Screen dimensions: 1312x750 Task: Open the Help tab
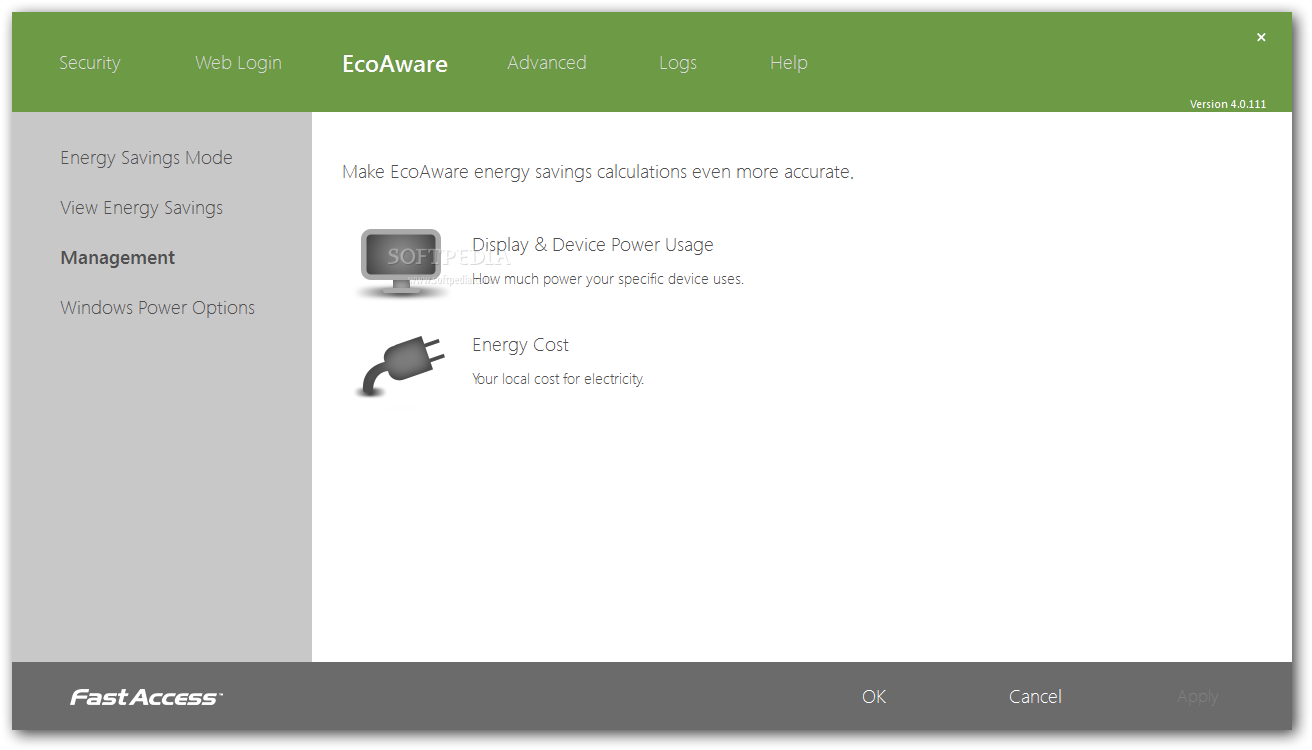pos(789,63)
